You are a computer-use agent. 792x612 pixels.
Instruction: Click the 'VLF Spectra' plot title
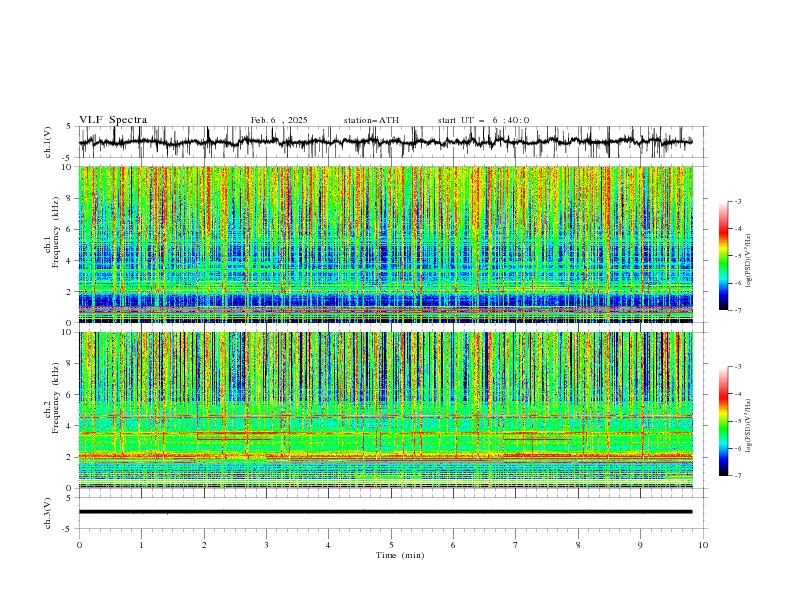click(113, 120)
